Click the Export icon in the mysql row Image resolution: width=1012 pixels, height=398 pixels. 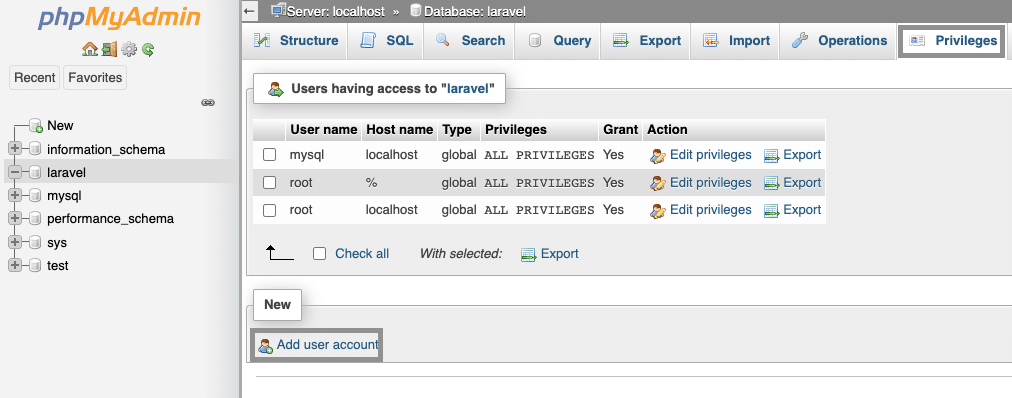click(772, 155)
